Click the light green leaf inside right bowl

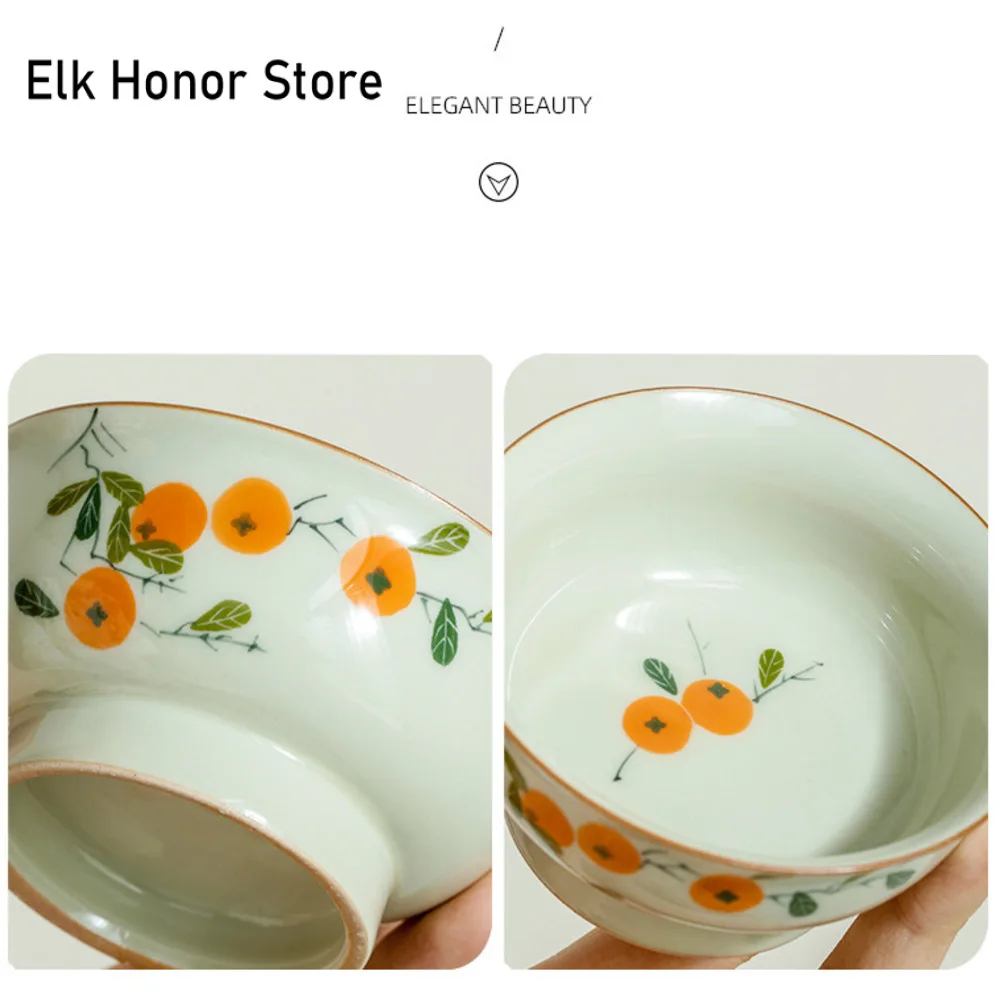point(771,667)
